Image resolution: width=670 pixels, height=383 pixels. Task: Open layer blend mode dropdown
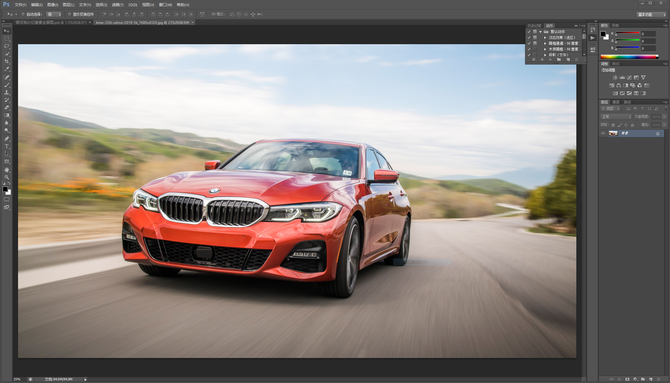[x=616, y=117]
